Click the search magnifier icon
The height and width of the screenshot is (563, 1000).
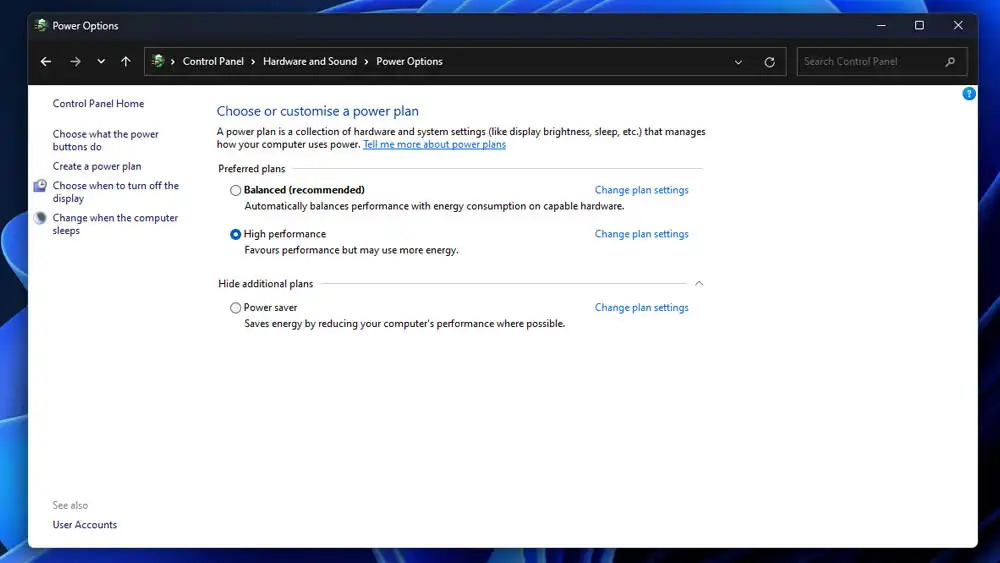click(950, 62)
